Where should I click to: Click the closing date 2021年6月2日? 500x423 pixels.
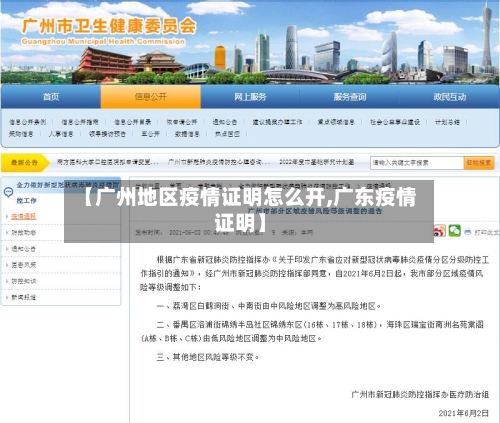coord(464,413)
